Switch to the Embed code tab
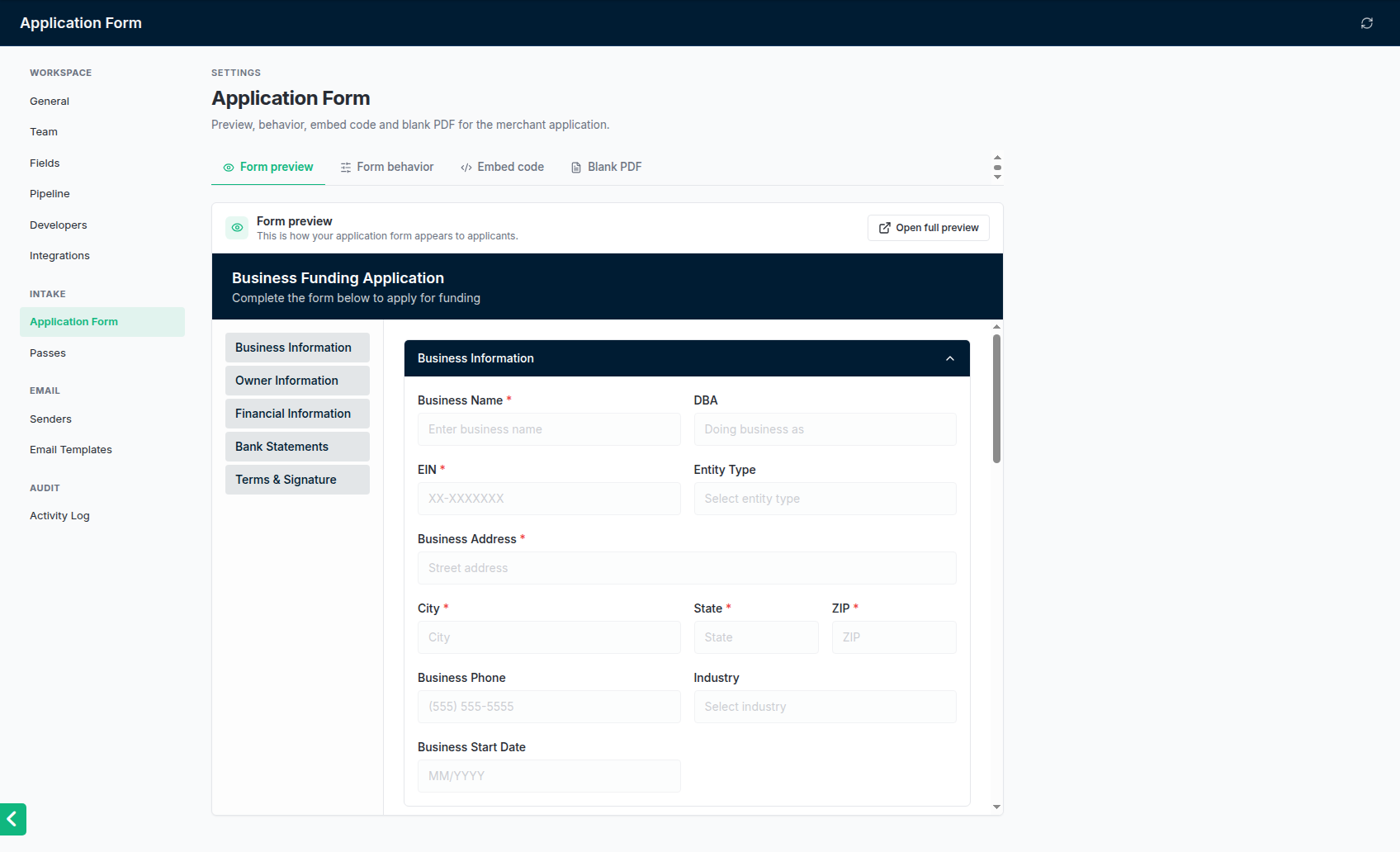The image size is (1400, 852). click(503, 167)
